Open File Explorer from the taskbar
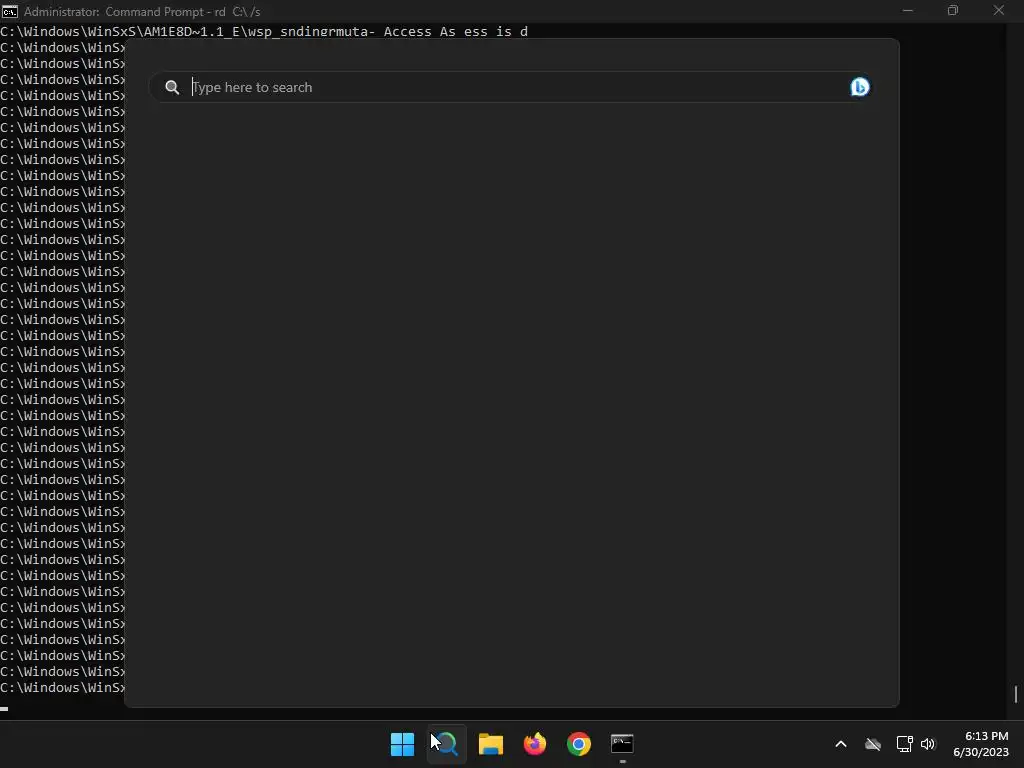 (490, 744)
